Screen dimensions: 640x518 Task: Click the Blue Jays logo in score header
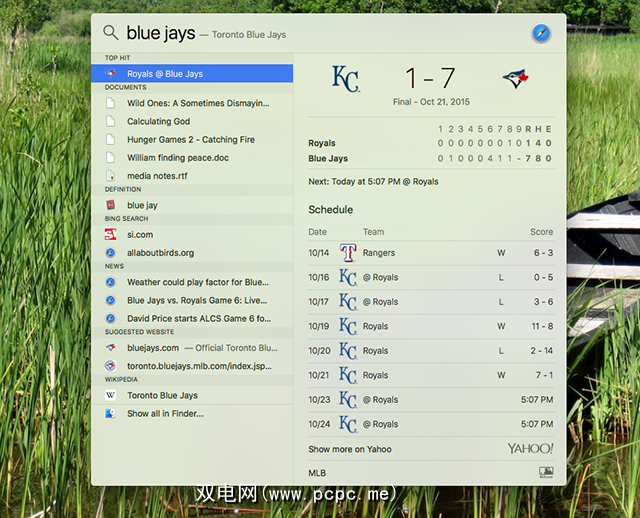pyautogui.click(x=516, y=79)
